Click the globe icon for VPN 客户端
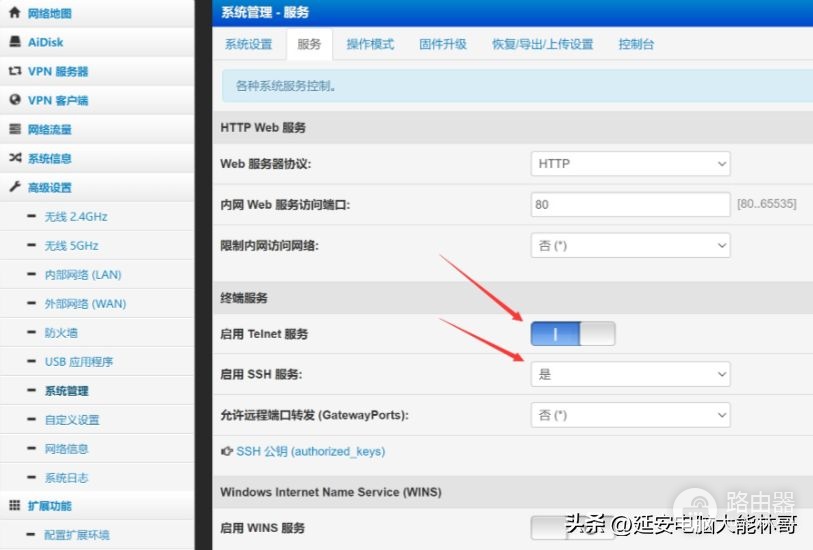Image resolution: width=813 pixels, height=550 pixels. point(15,100)
